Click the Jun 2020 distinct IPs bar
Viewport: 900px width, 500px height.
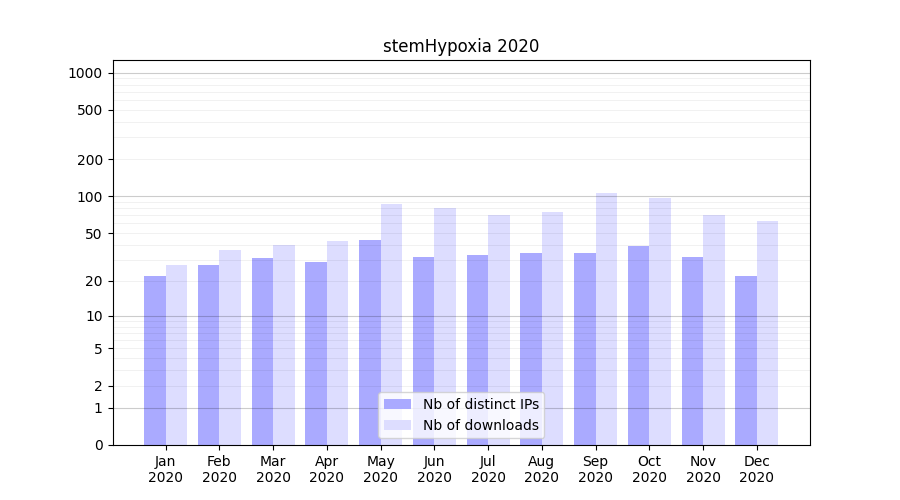(423, 350)
